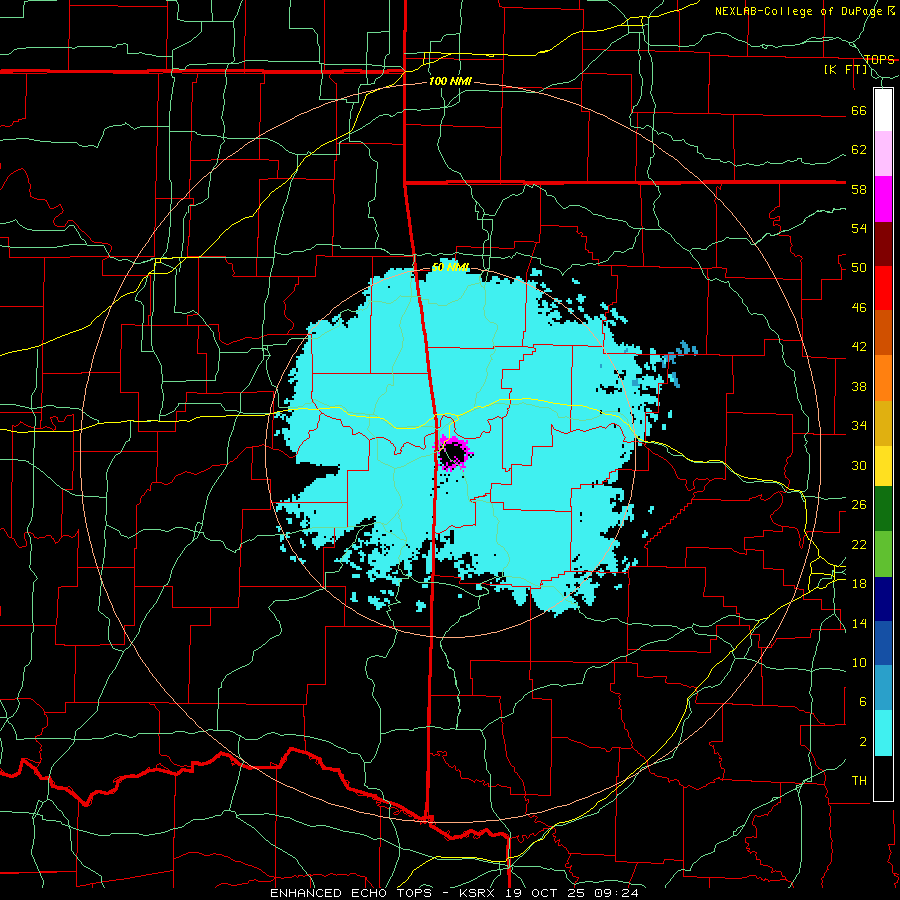Screen dimensions: 900x900
Task: Click the legend value 30
Action: (x=859, y=465)
